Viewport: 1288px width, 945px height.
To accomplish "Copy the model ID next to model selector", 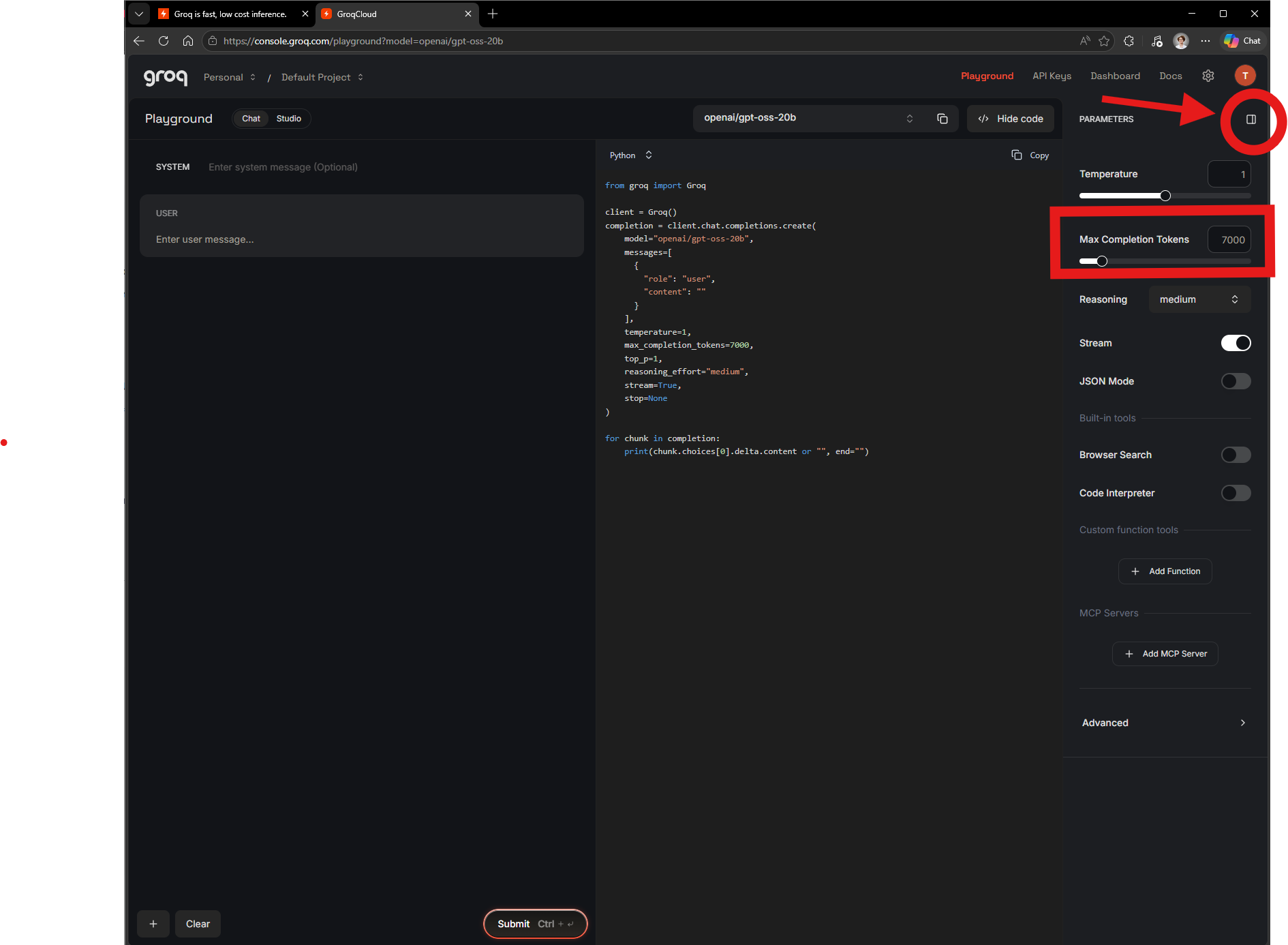I will coord(942,119).
